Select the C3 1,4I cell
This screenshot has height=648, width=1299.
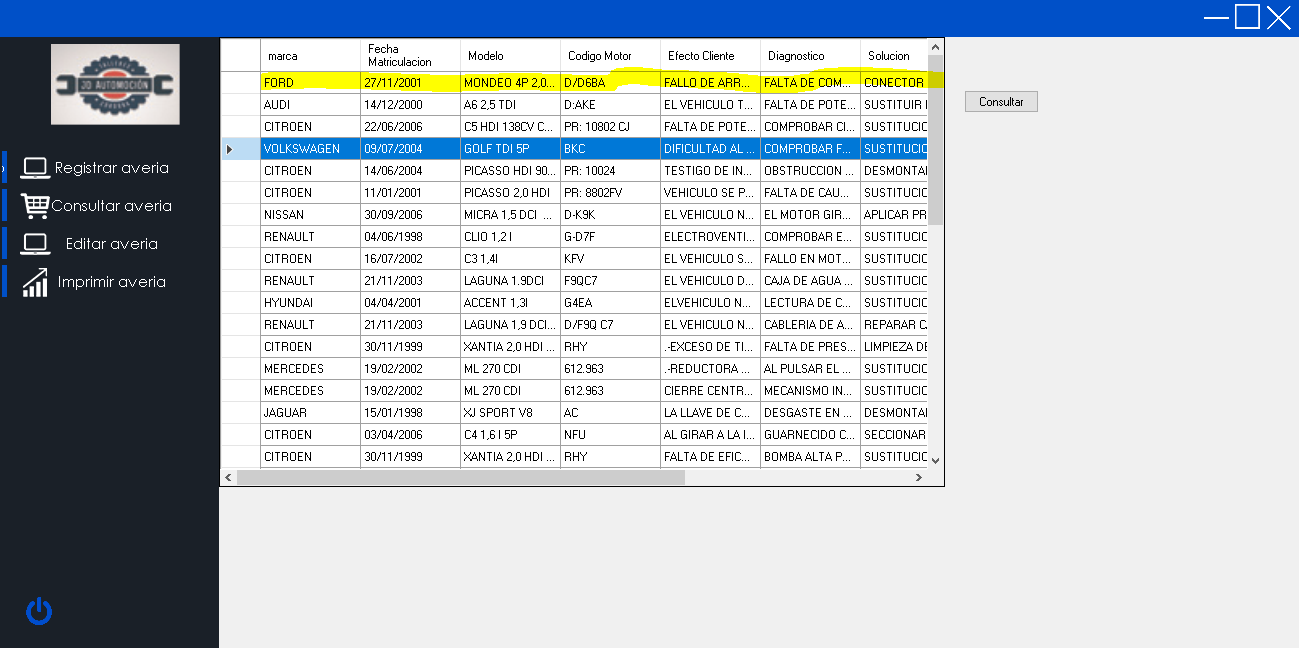pyautogui.click(x=510, y=259)
